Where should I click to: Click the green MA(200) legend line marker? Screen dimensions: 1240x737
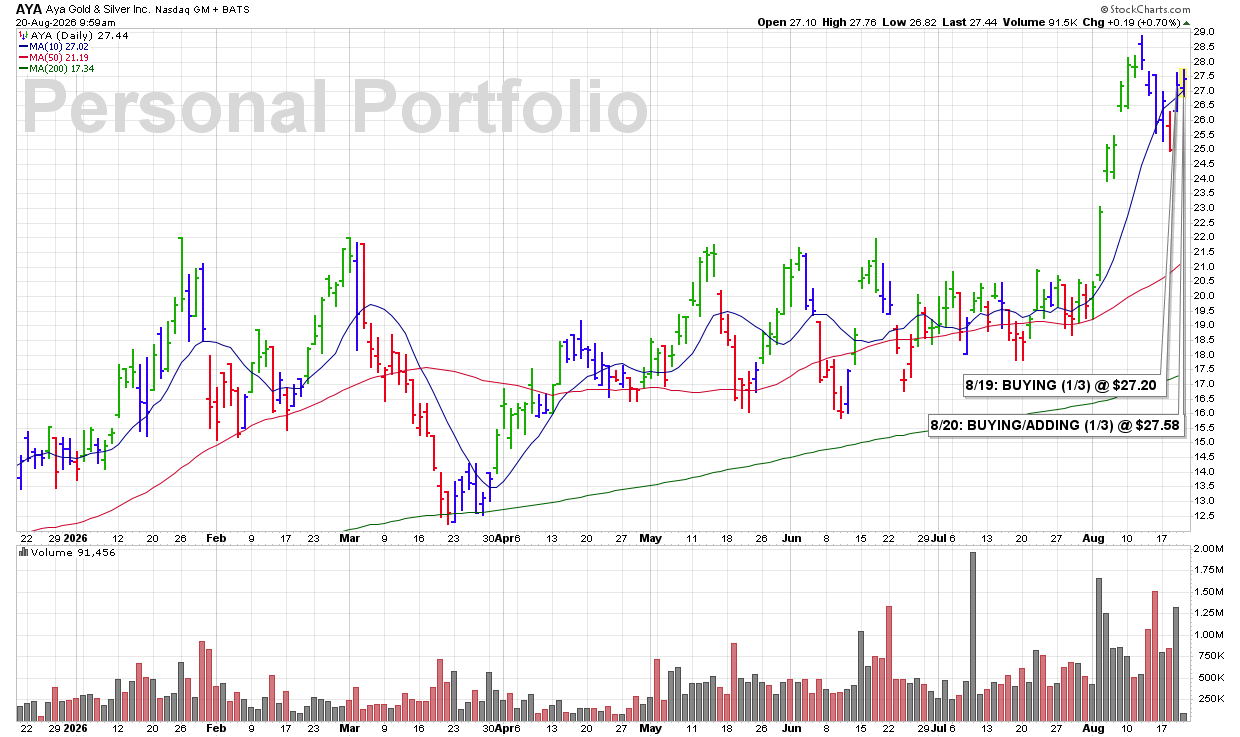point(22,67)
